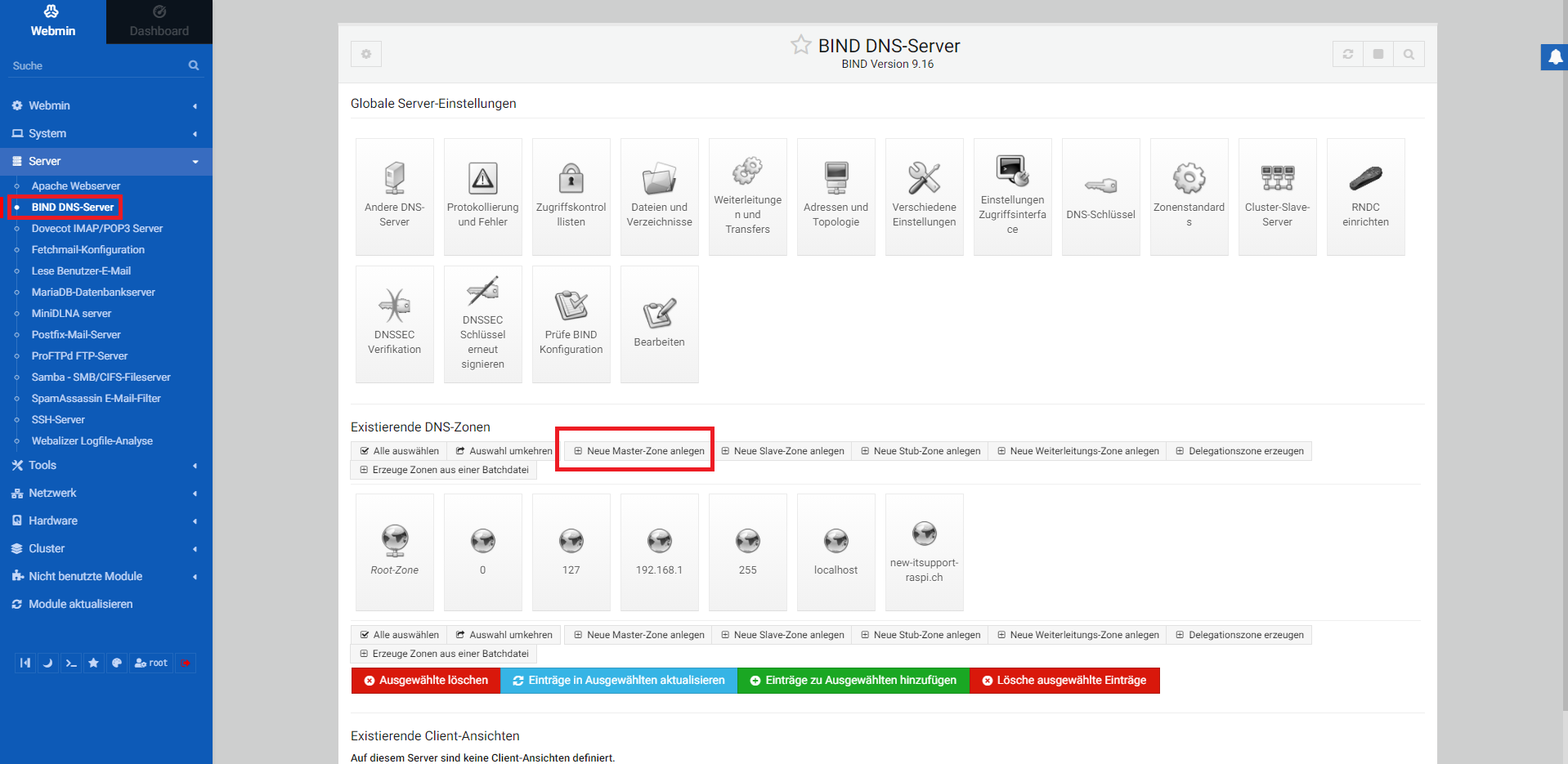The height and width of the screenshot is (764, 1568).
Task: Open the Zugriffskontrollisten padlock icon
Action: [571, 179]
